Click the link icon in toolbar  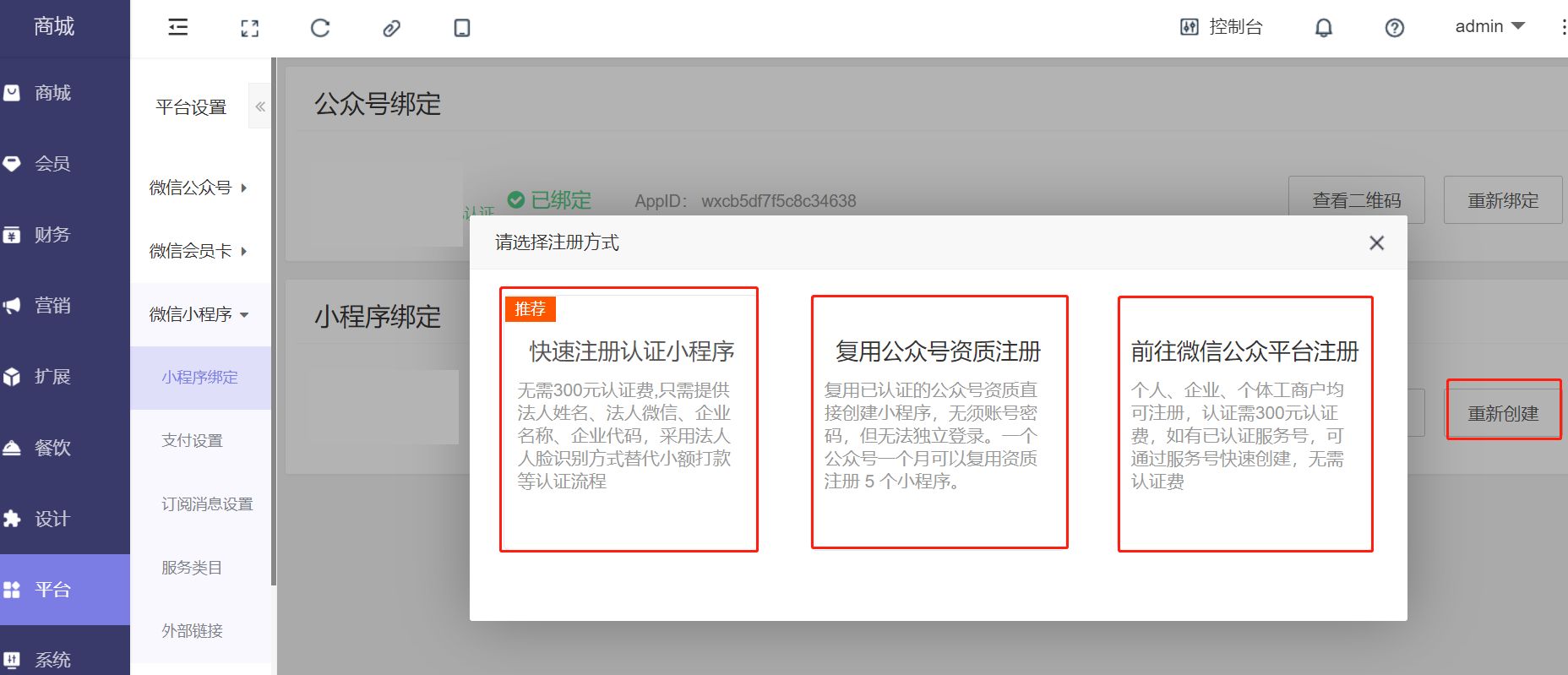(391, 28)
